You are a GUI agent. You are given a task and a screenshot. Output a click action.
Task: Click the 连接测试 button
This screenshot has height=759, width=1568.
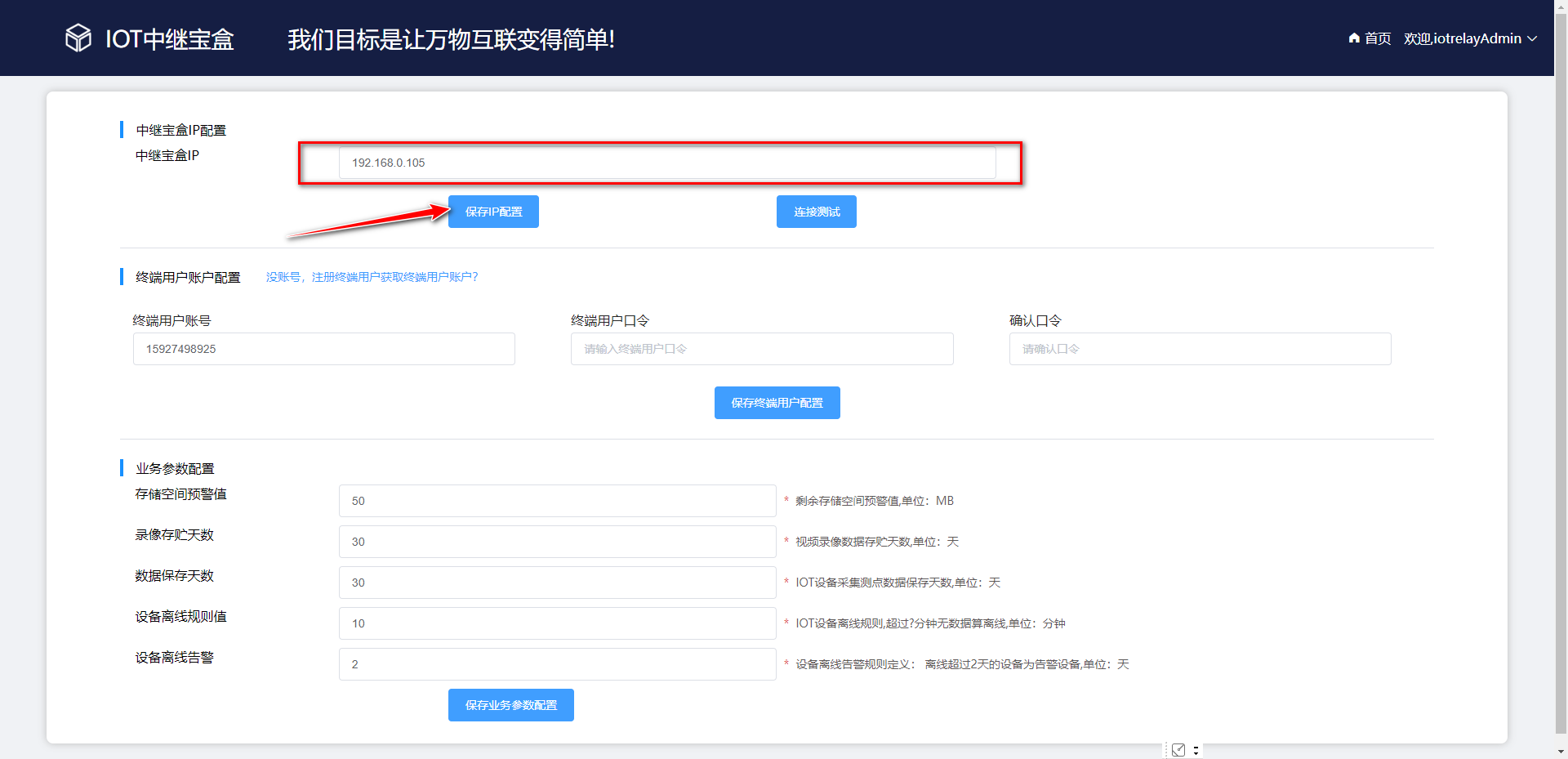pyautogui.click(x=817, y=212)
